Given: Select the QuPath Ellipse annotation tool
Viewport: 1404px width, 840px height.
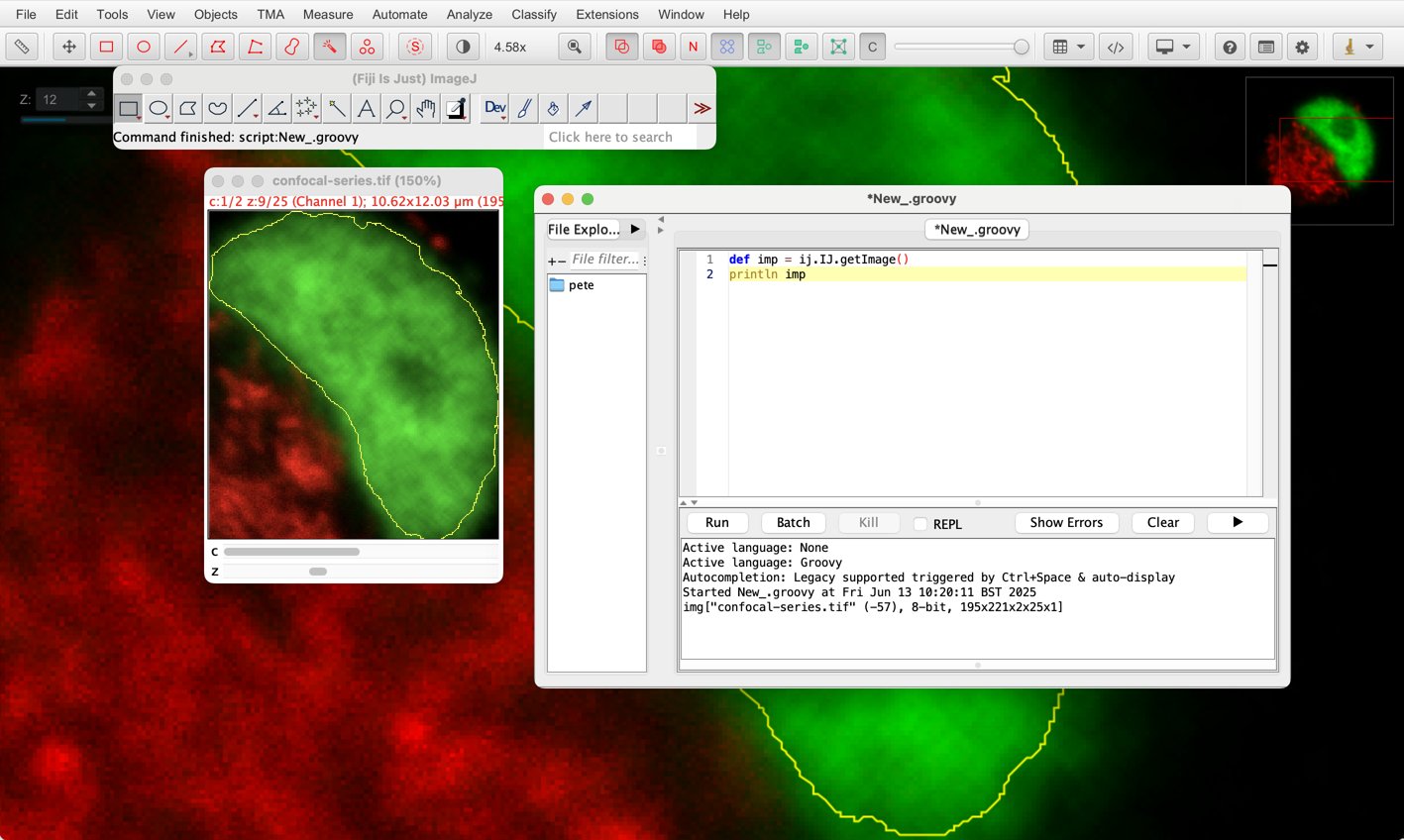Looking at the screenshot, I should coord(144,47).
